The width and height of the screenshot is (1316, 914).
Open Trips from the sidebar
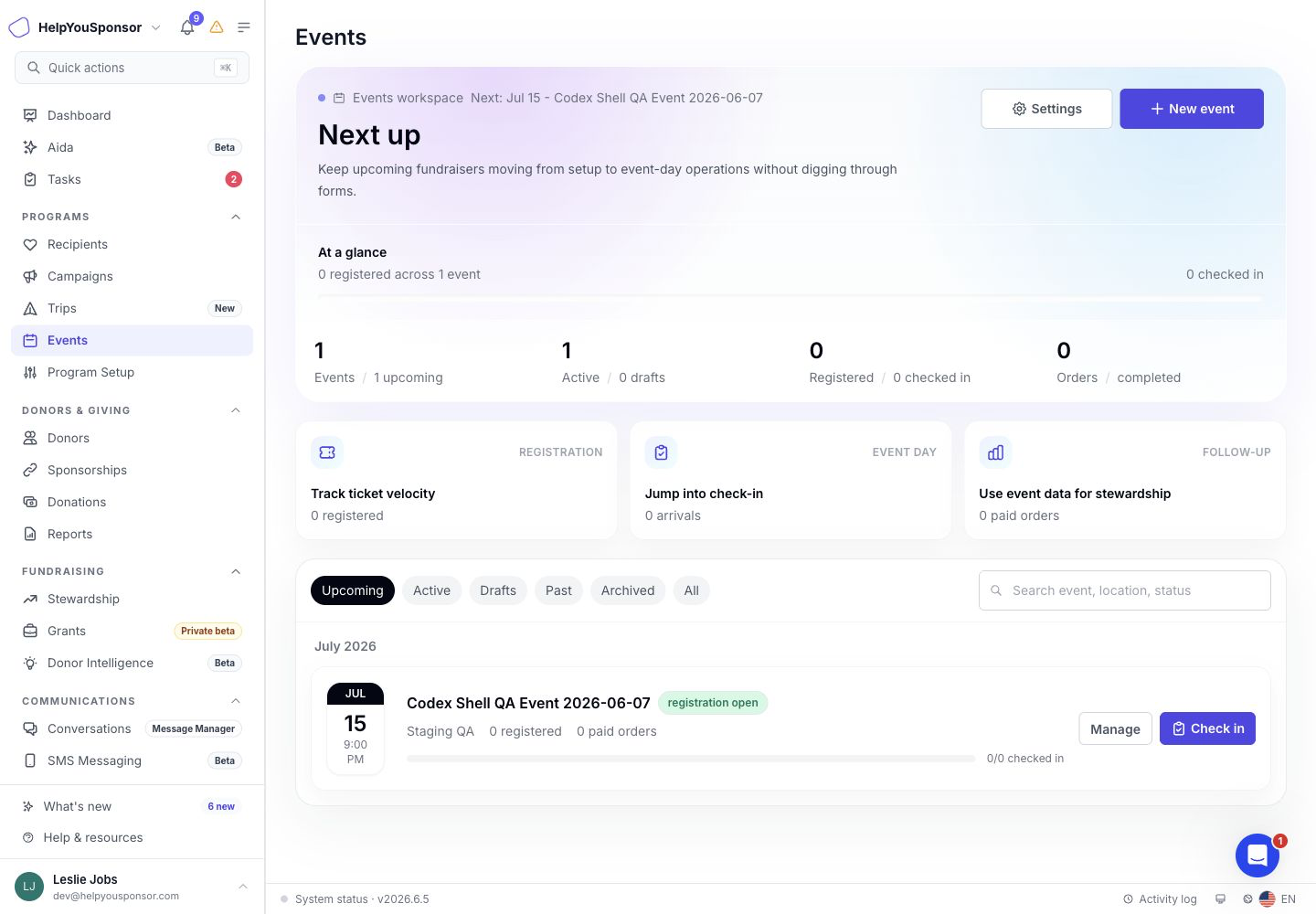pyautogui.click(x=132, y=308)
